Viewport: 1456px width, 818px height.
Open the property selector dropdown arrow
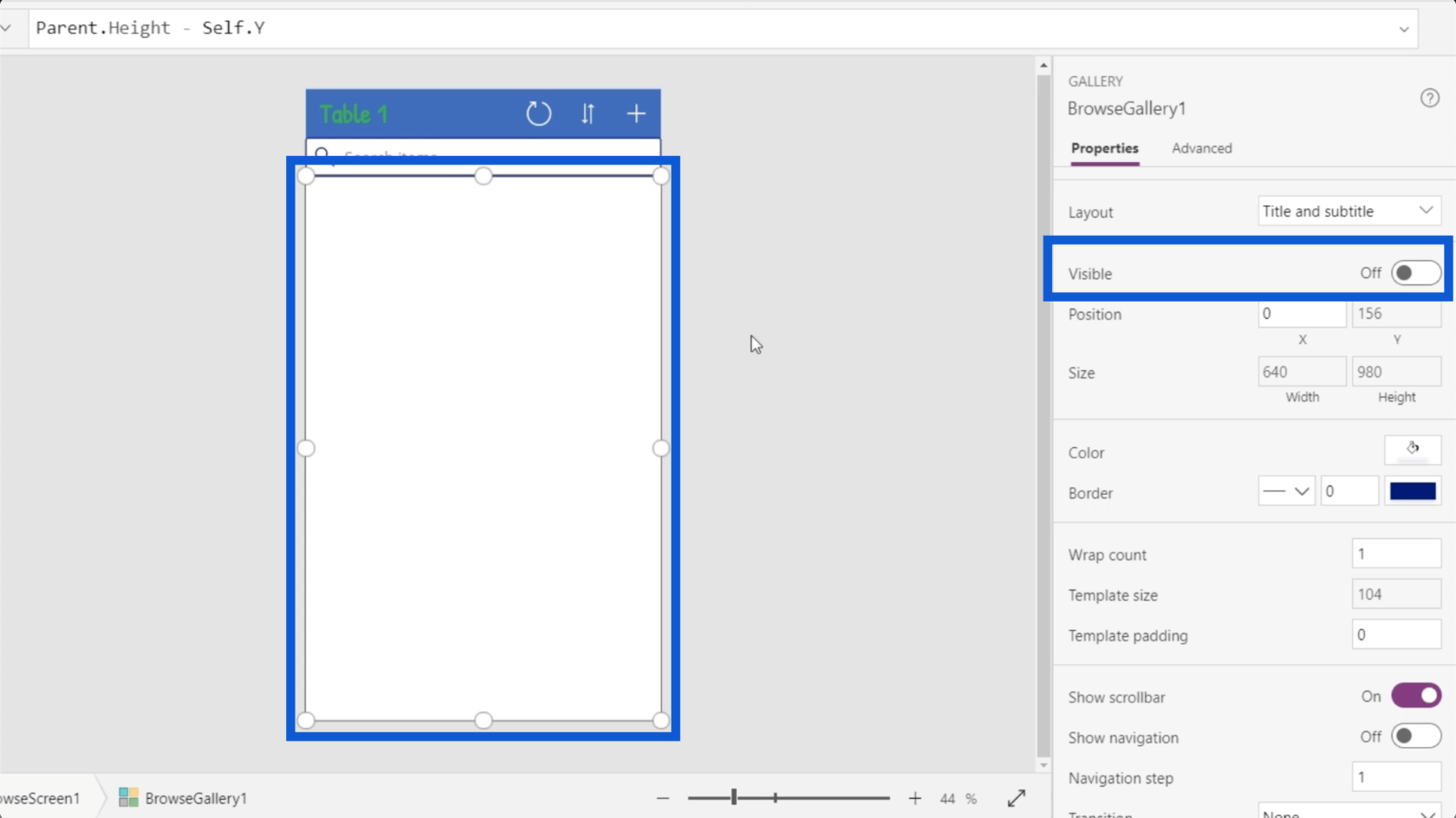6,28
